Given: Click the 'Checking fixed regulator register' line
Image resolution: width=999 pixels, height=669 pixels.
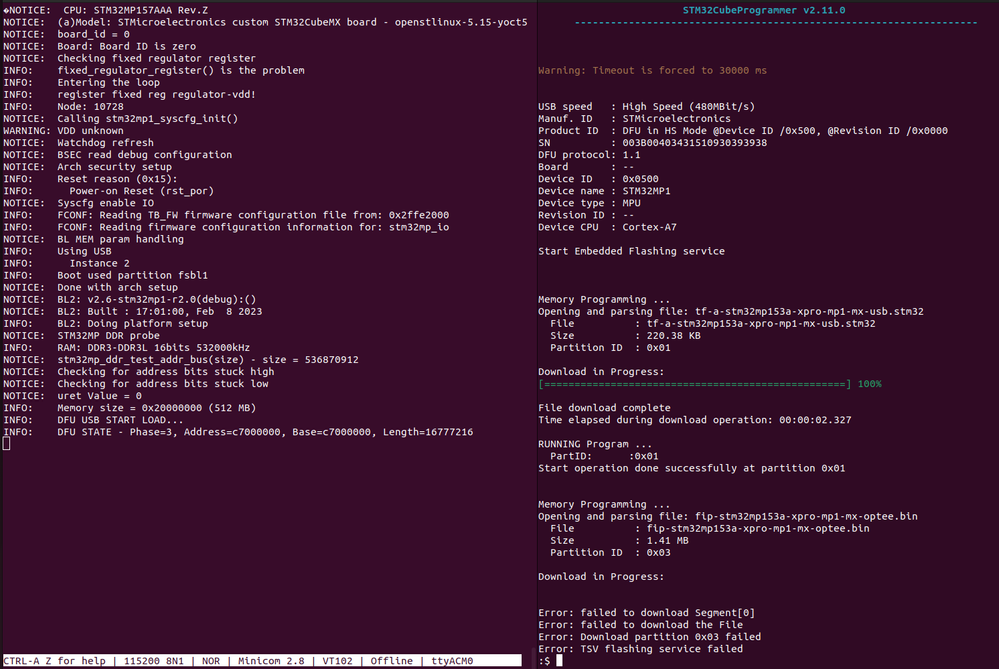Looking at the screenshot, I should (129, 59).
